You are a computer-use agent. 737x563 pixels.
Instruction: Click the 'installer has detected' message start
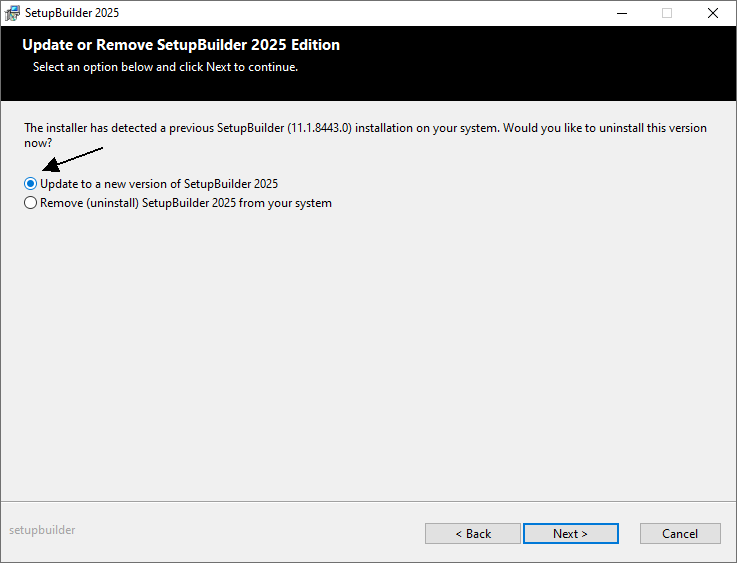click(90, 128)
